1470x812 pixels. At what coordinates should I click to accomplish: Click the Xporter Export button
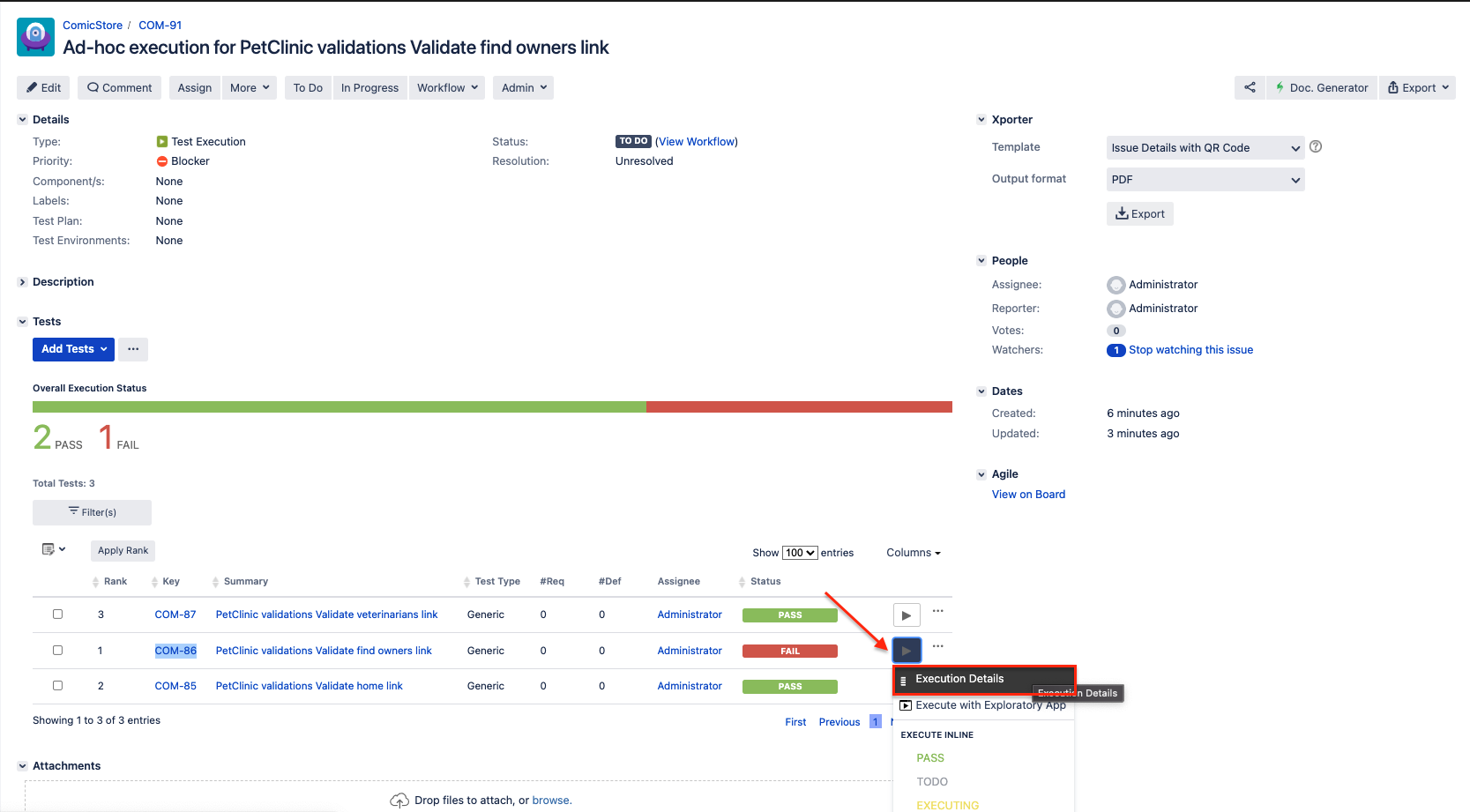[1140, 213]
